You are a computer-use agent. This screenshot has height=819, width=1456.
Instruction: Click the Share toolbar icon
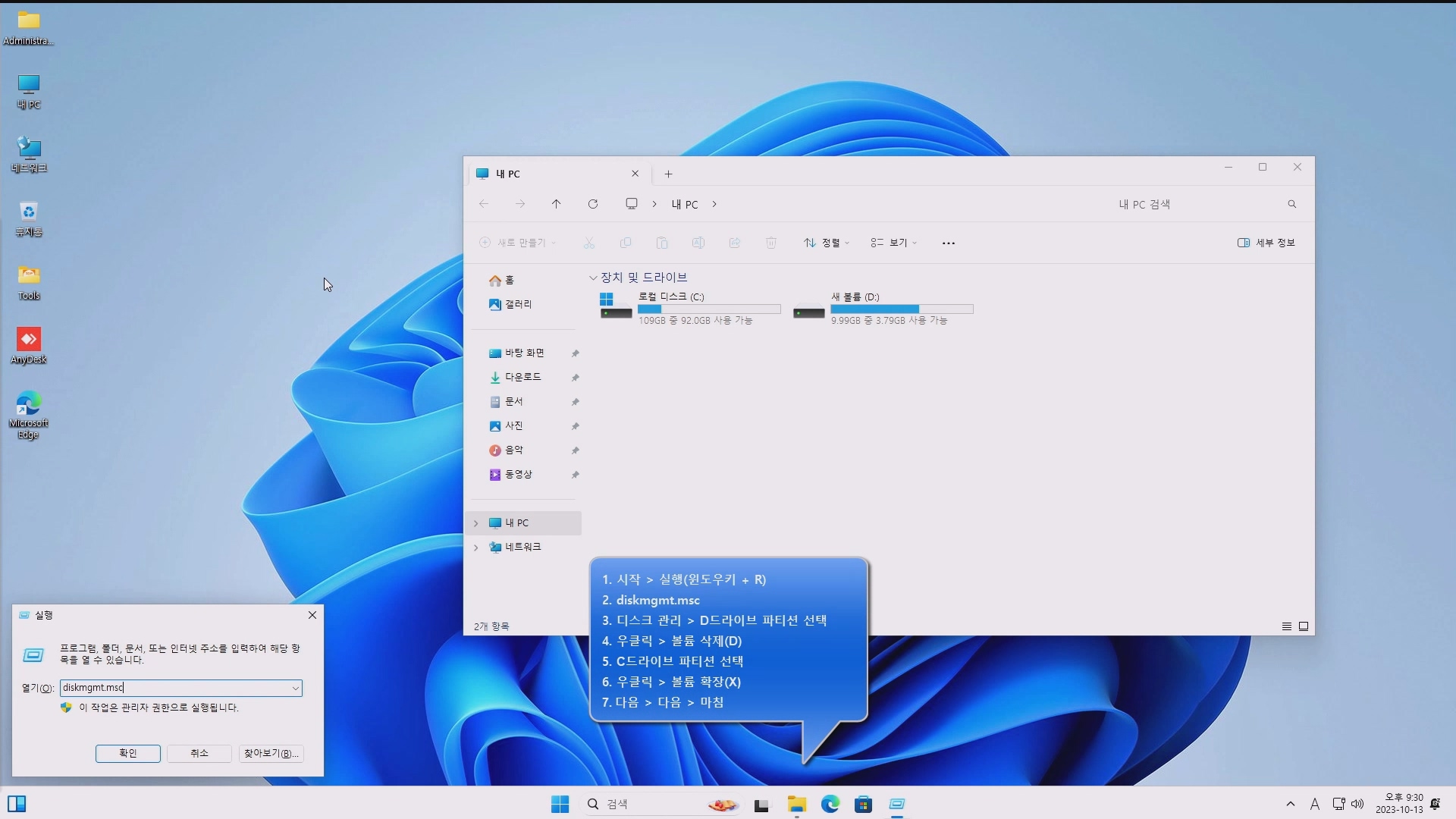(735, 243)
